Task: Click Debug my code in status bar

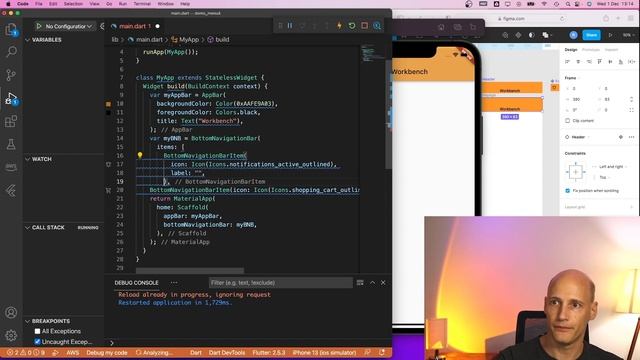Action: point(107,353)
